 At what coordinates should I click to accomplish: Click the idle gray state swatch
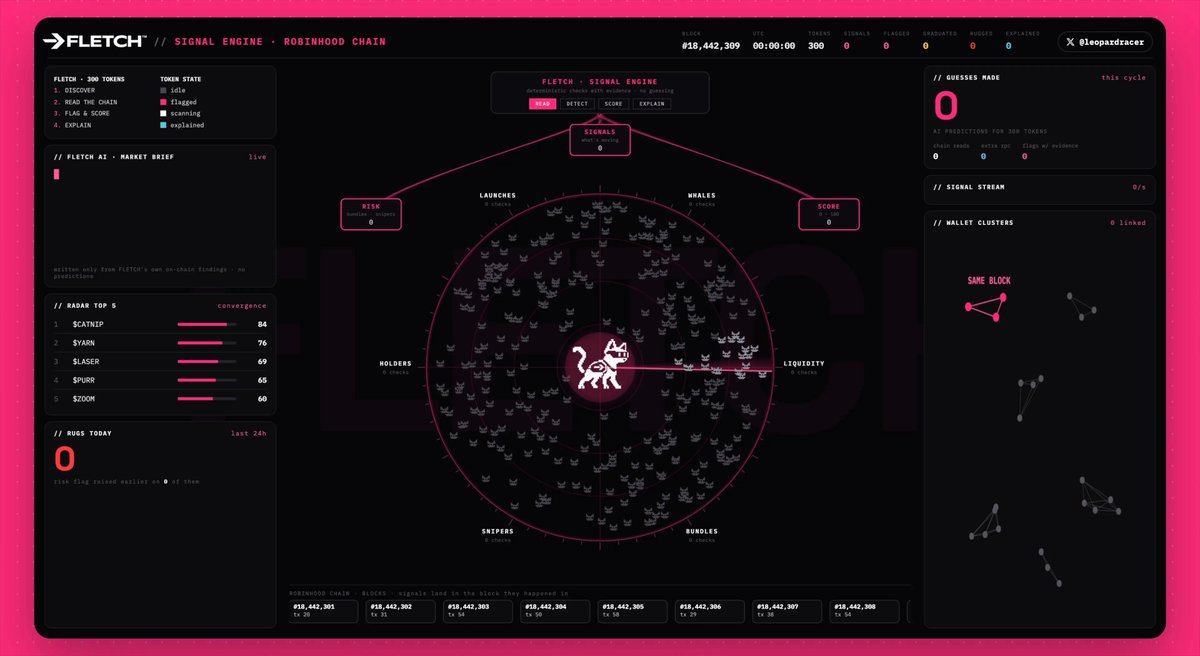click(x=164, y=90)
